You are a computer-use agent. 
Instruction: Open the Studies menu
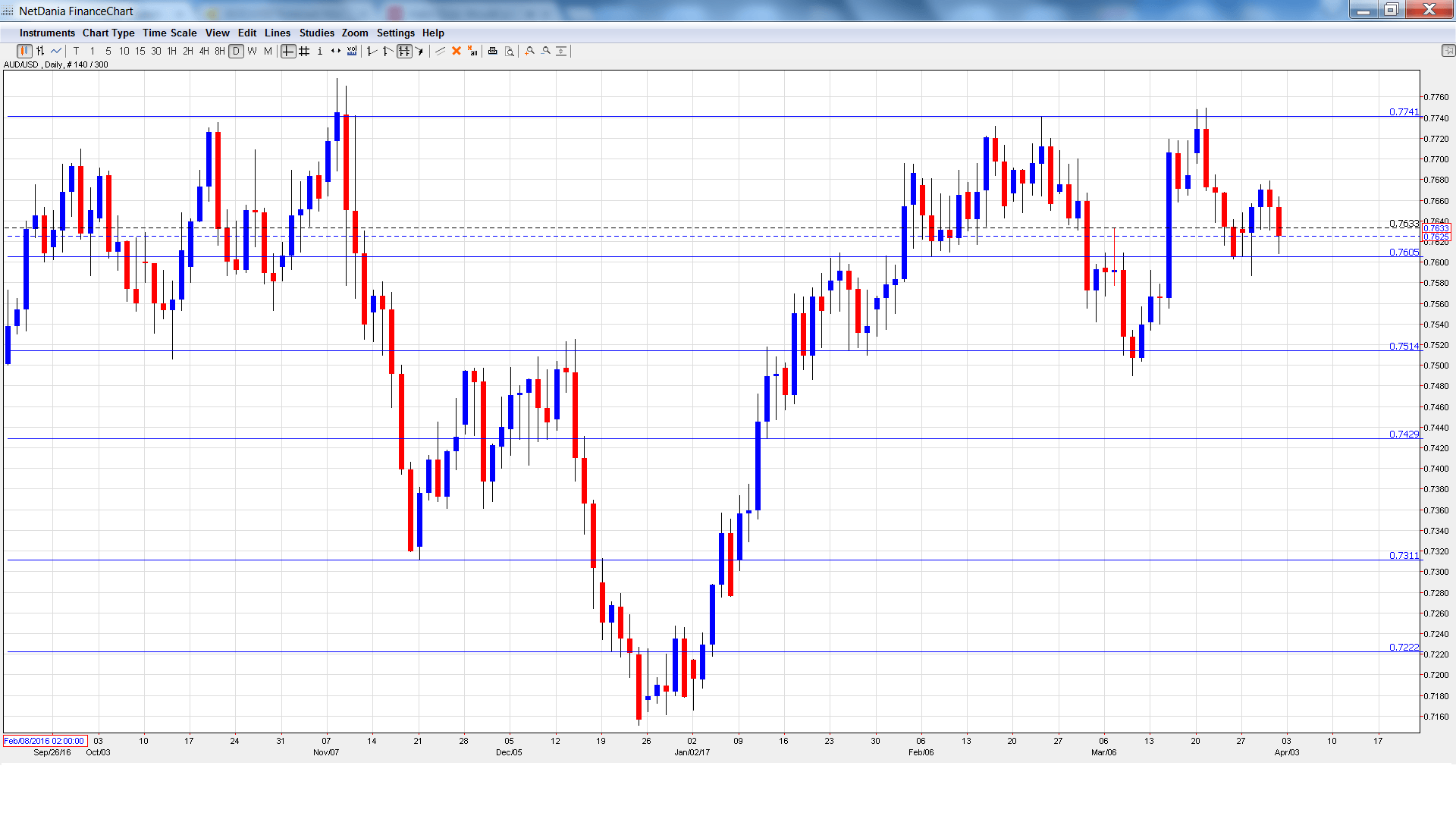pos(316,33)
